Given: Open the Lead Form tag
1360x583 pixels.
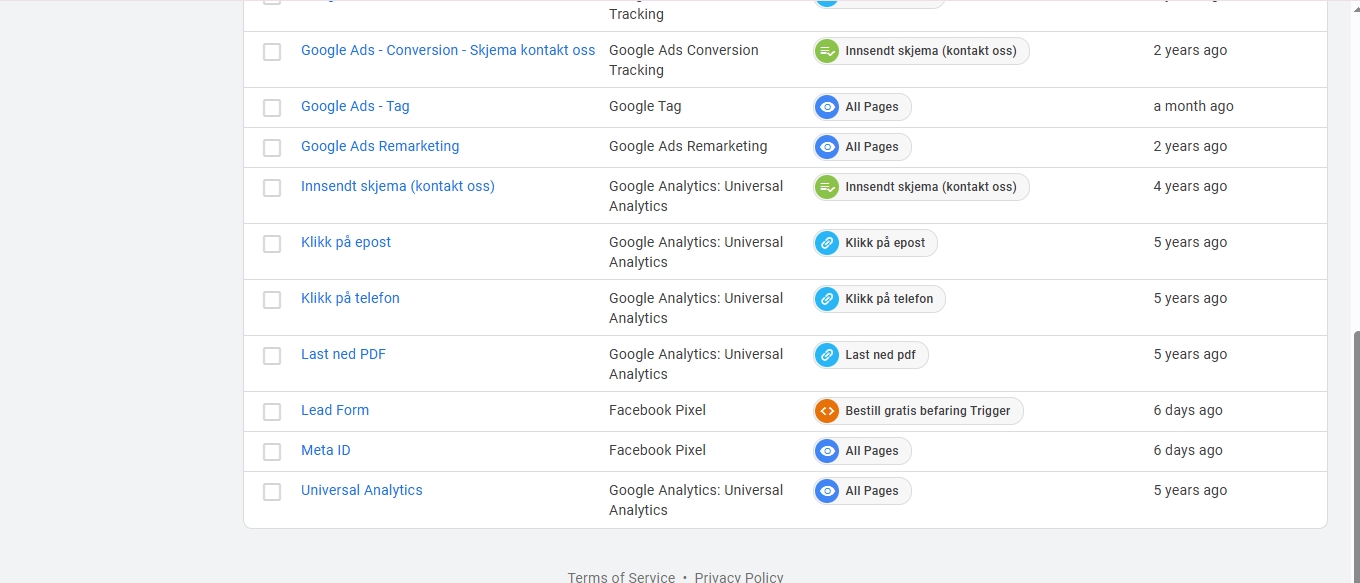Looking at the screenshot, I should (335, 410).
